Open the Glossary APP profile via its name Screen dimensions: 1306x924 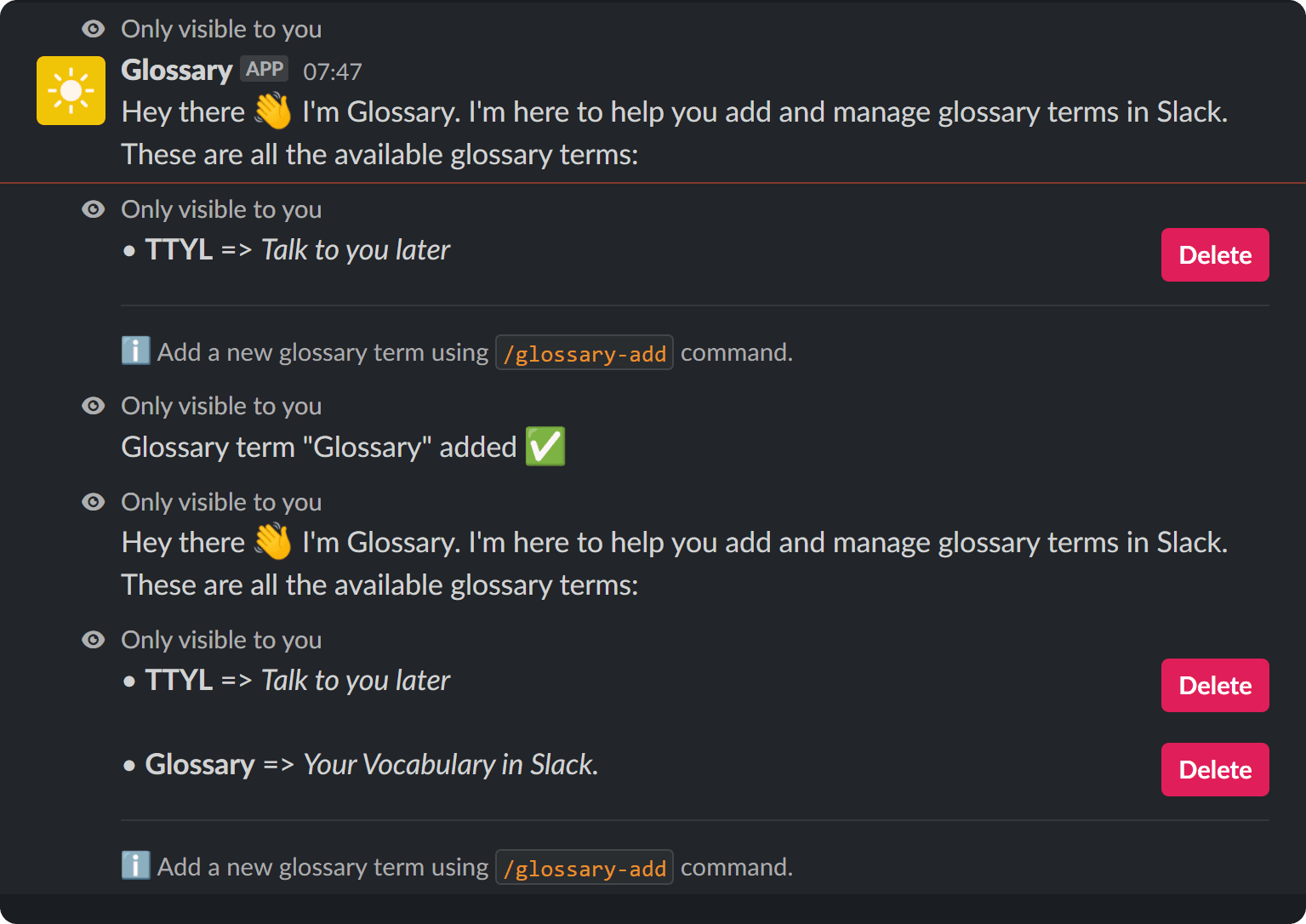pyautogui.click(x=176, y=71)
